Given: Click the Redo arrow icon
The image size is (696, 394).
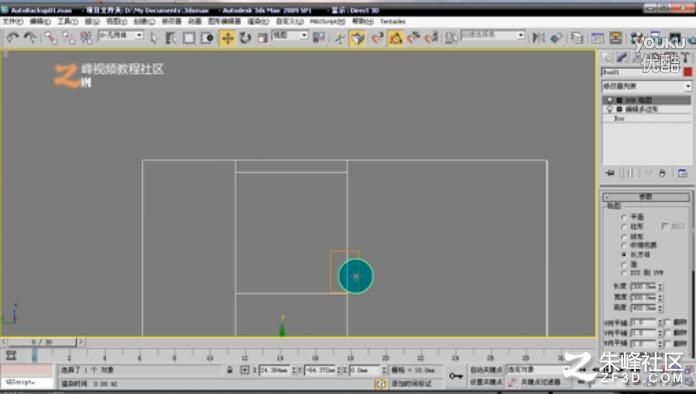Looking at the screenshot, I should [x=30, y=38].
